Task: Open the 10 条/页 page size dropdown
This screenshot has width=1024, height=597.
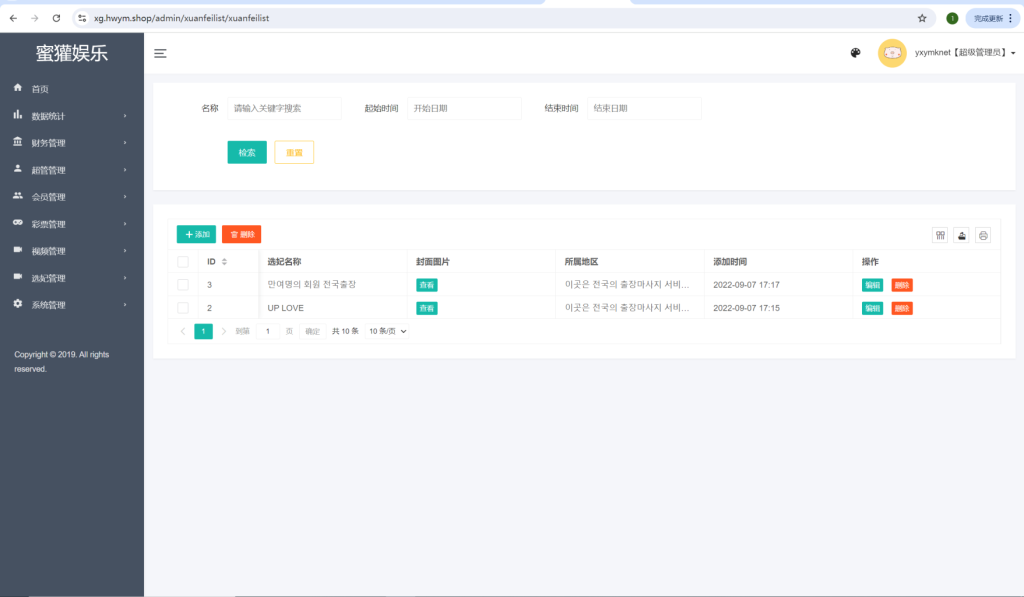Action: 387,331
